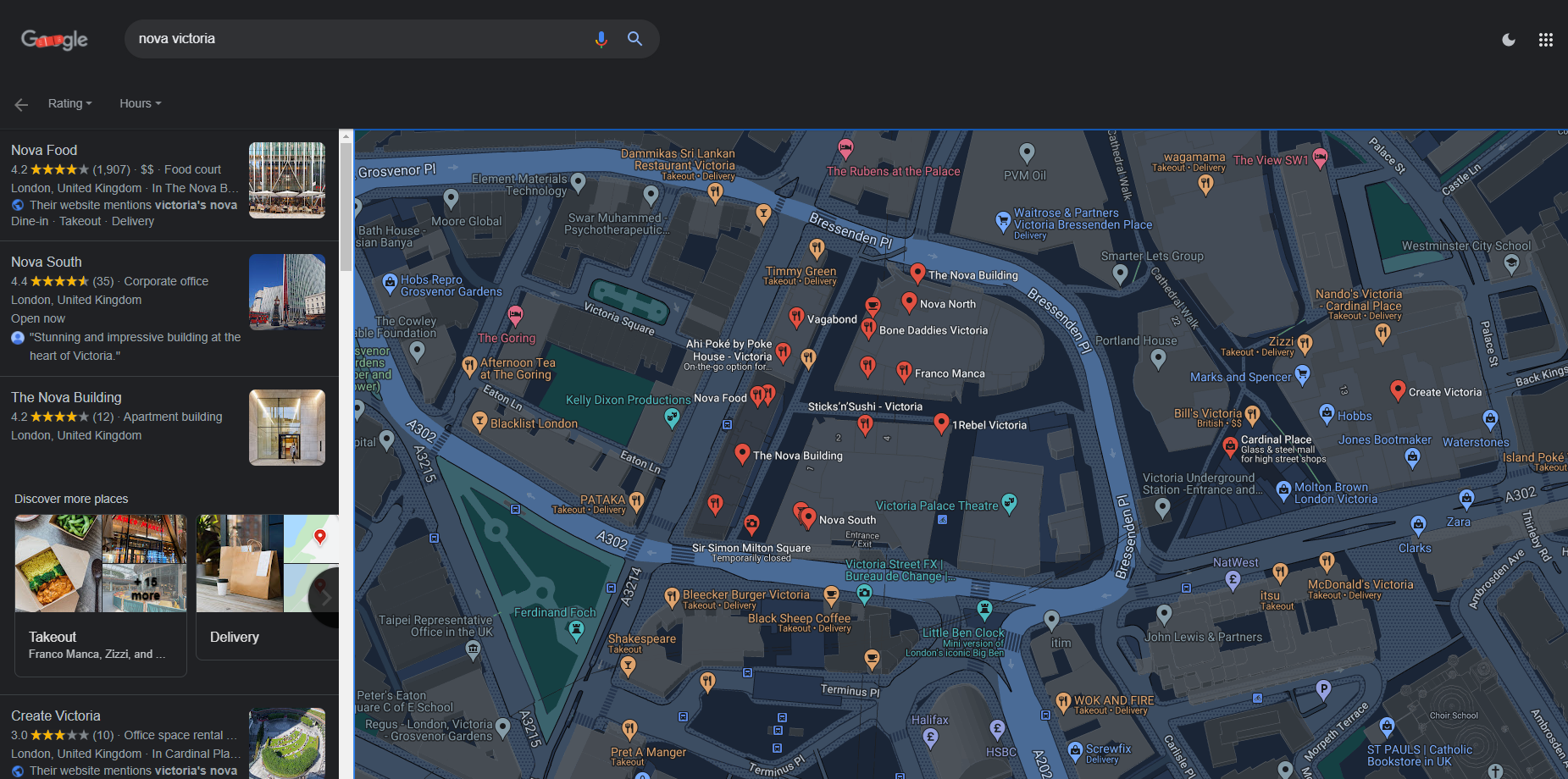1568x779 pixels.
Task: Show next discover cards with chevron
Action: 325,598
